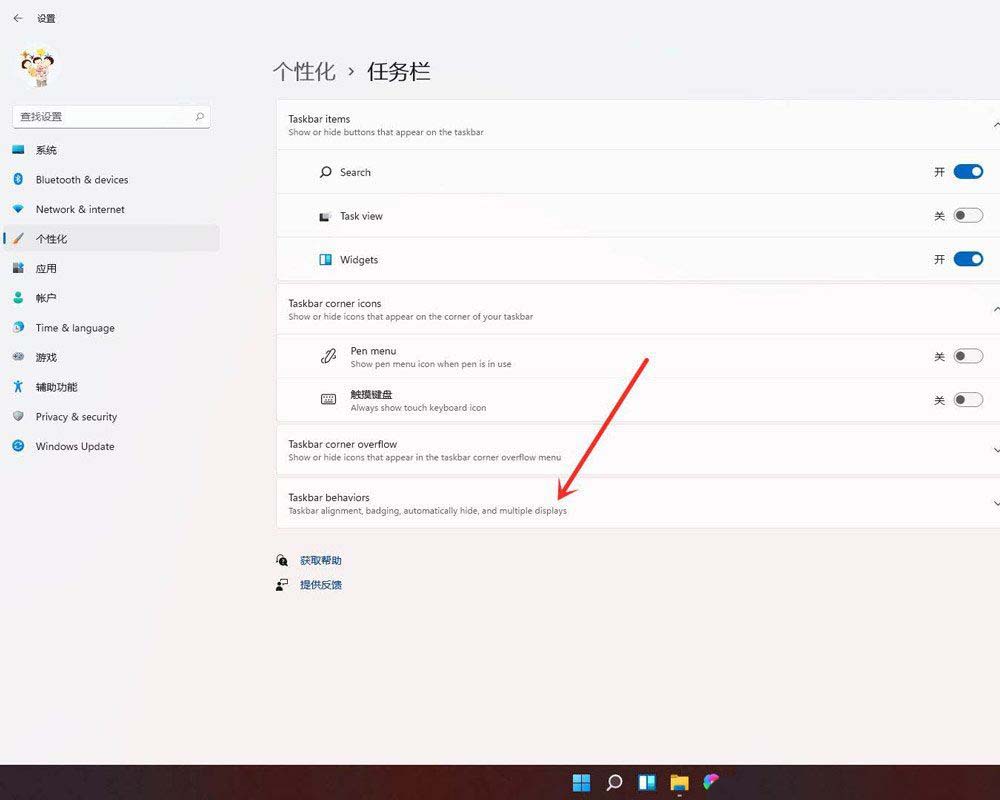The image size is (1000, 800).
Task: Click the 查找设置 search input field
Action: coord(110,116)
